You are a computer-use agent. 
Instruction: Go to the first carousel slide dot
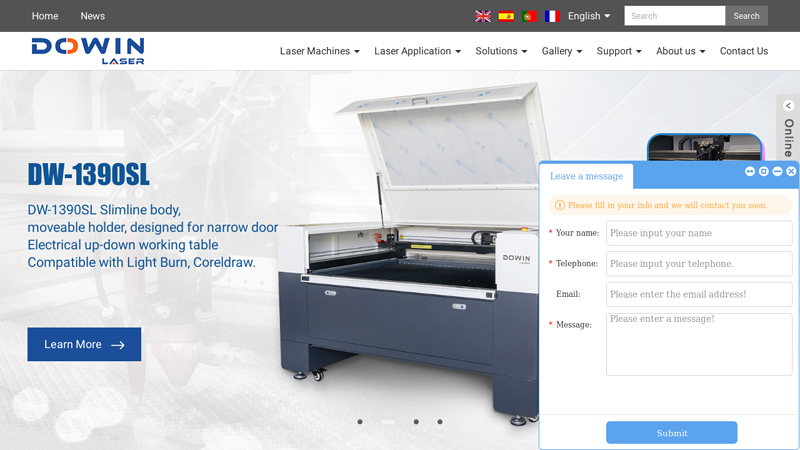tap(360, 422)
